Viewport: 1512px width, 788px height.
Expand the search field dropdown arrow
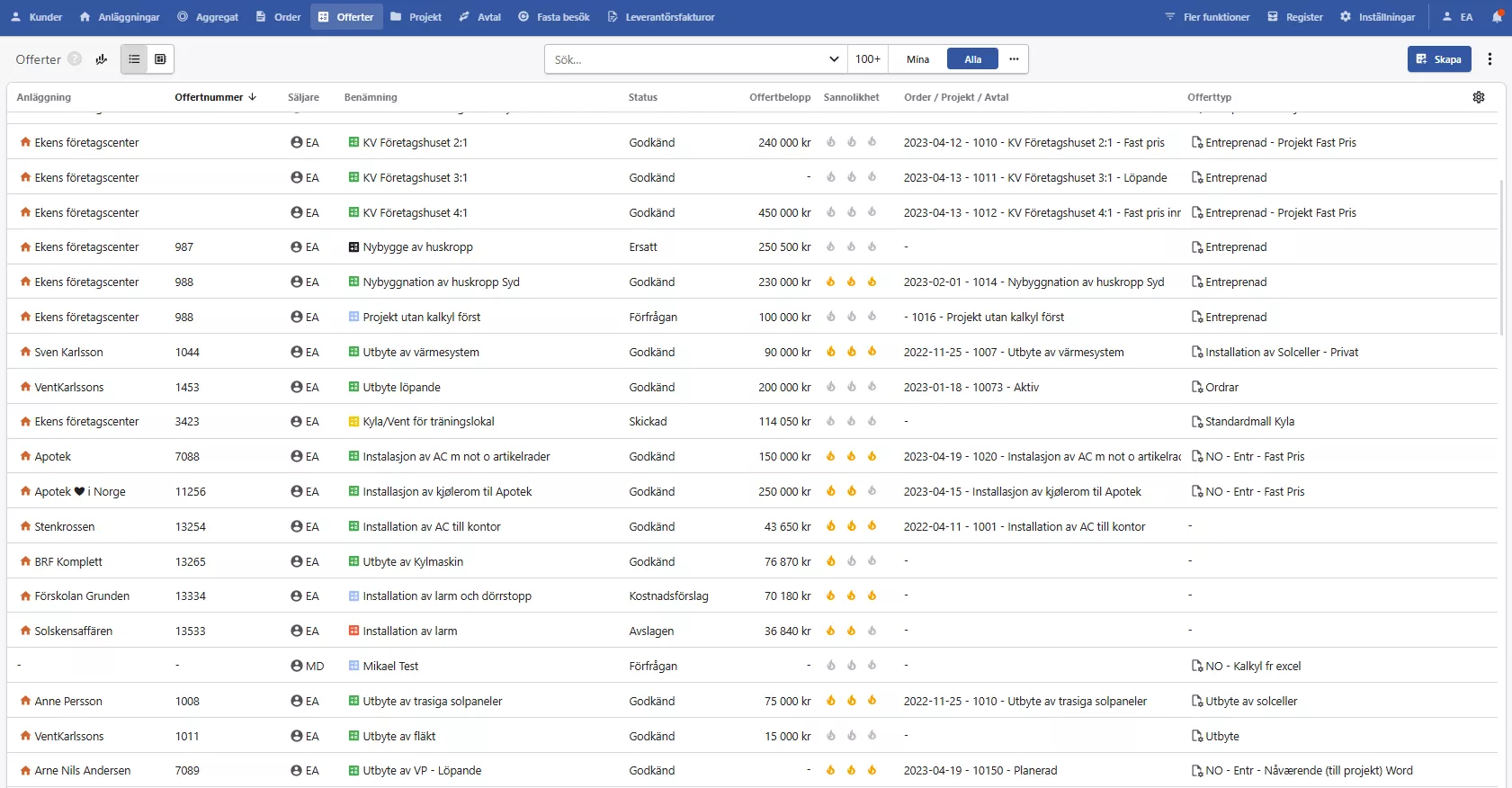coord(833,59)
